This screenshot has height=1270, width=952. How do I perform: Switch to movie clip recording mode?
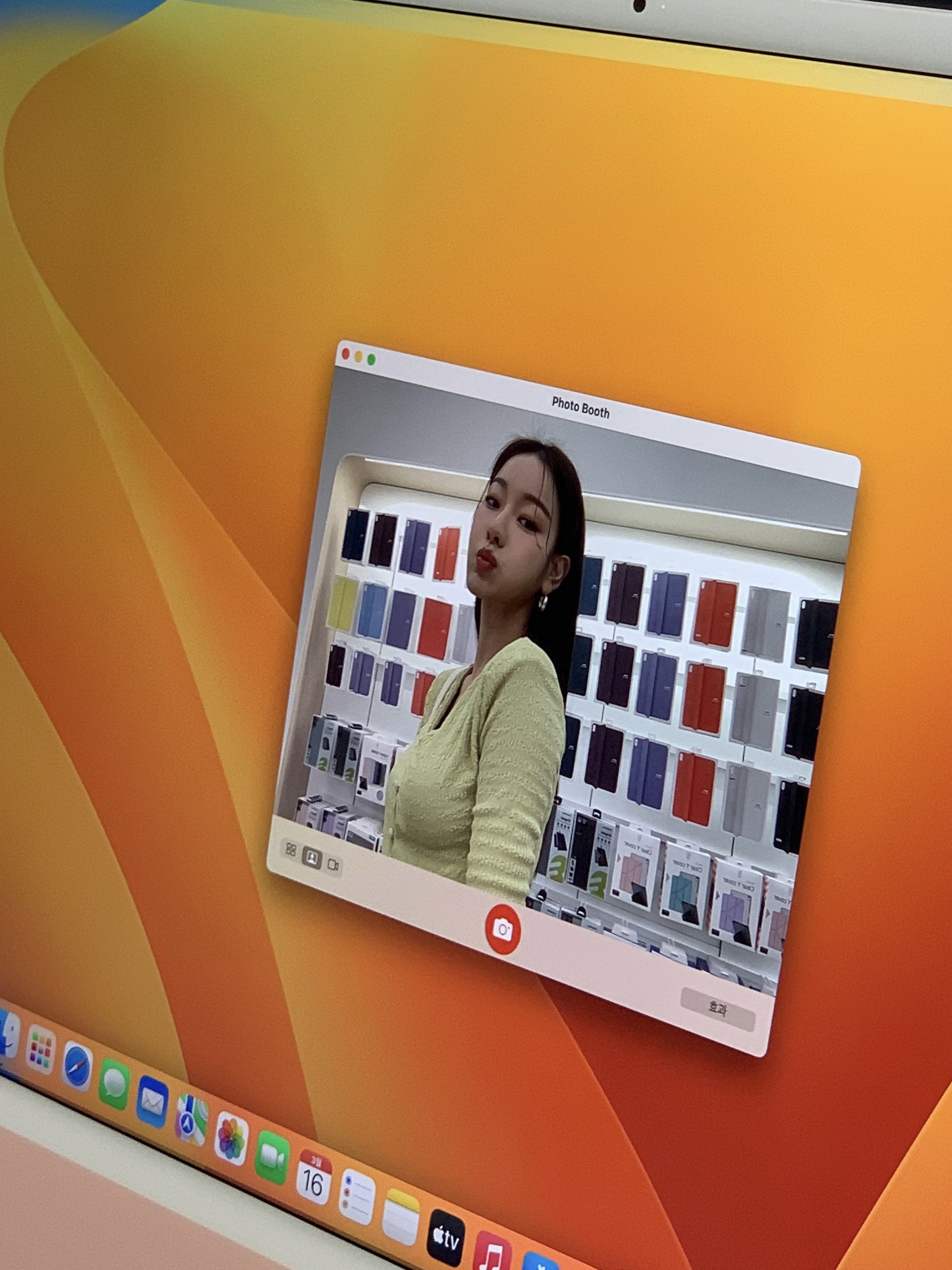[x=333, y=865]
